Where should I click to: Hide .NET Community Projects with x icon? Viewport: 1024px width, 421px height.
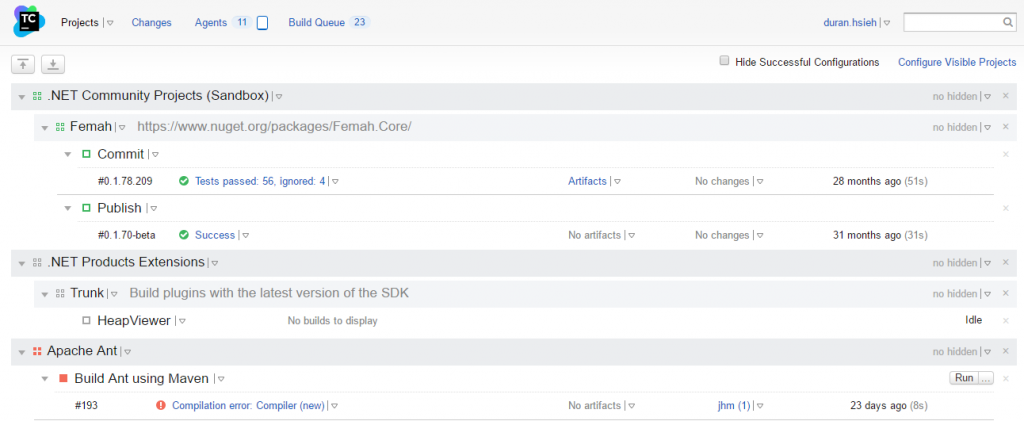click(x=1006, y=96)
